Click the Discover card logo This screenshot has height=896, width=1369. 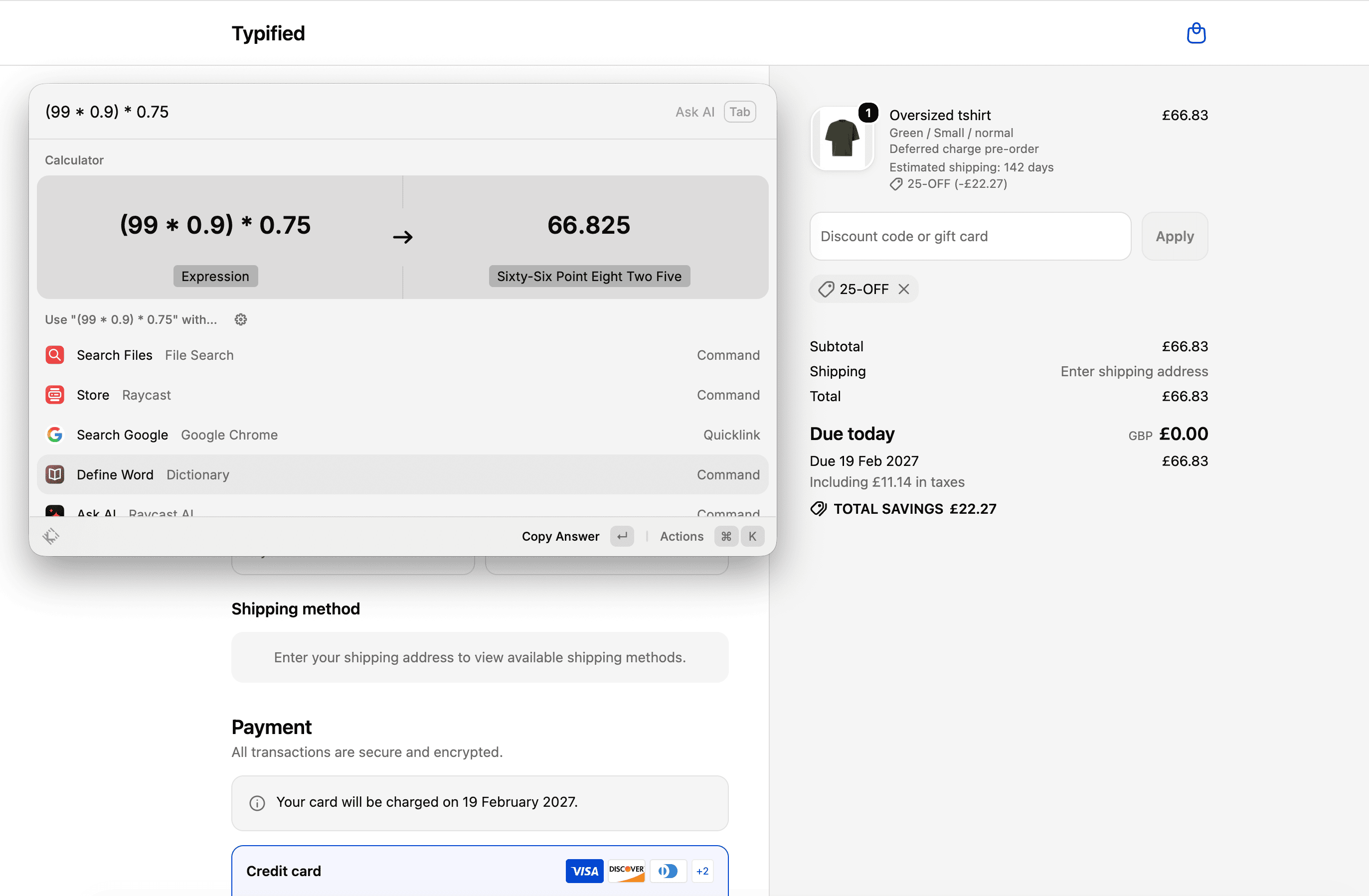[626, 871]
